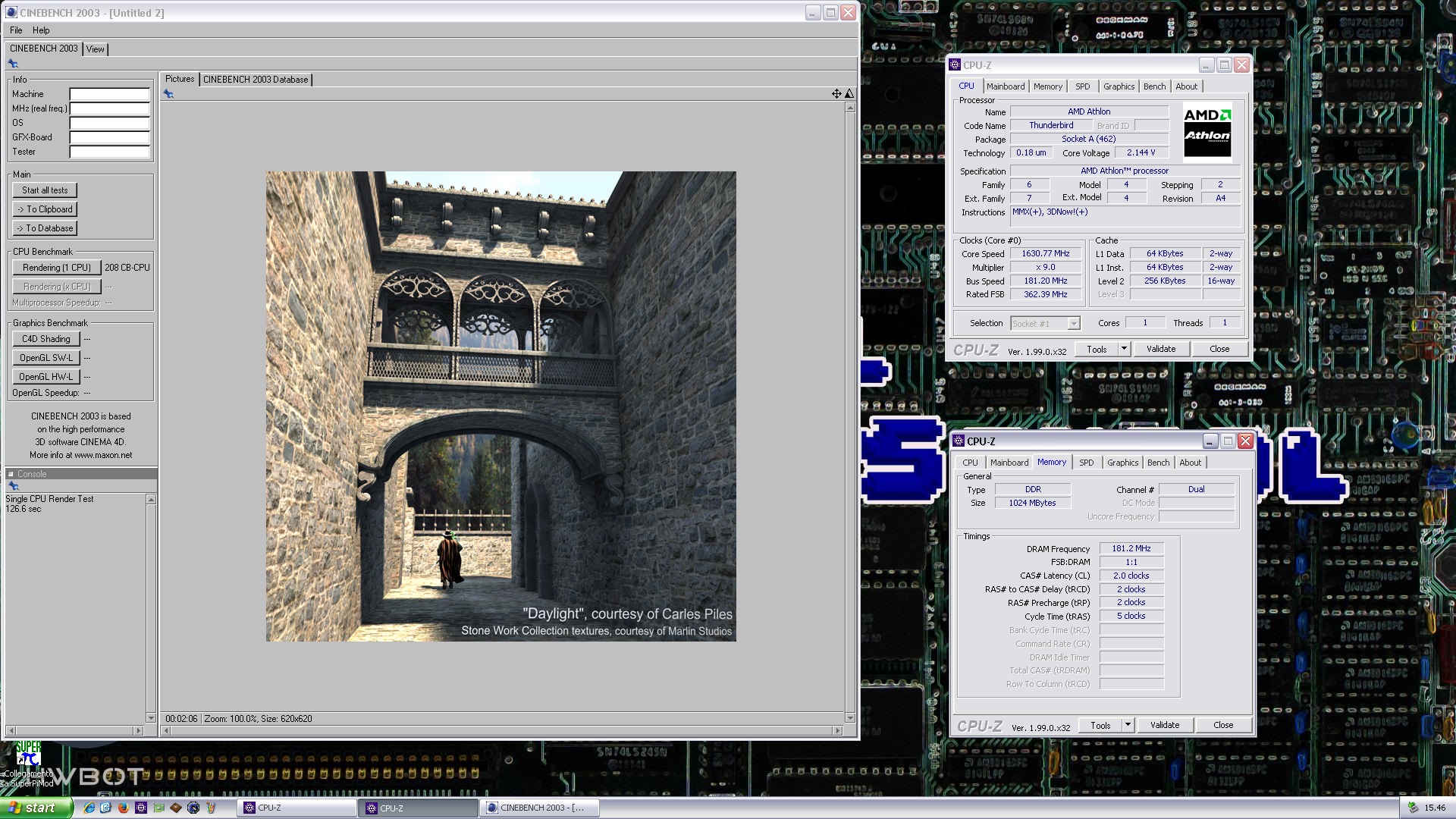Switch to CPU tab in lower CPU-Z
Viewport: 1456px width, 819px height.
click(x=971, y=463)
